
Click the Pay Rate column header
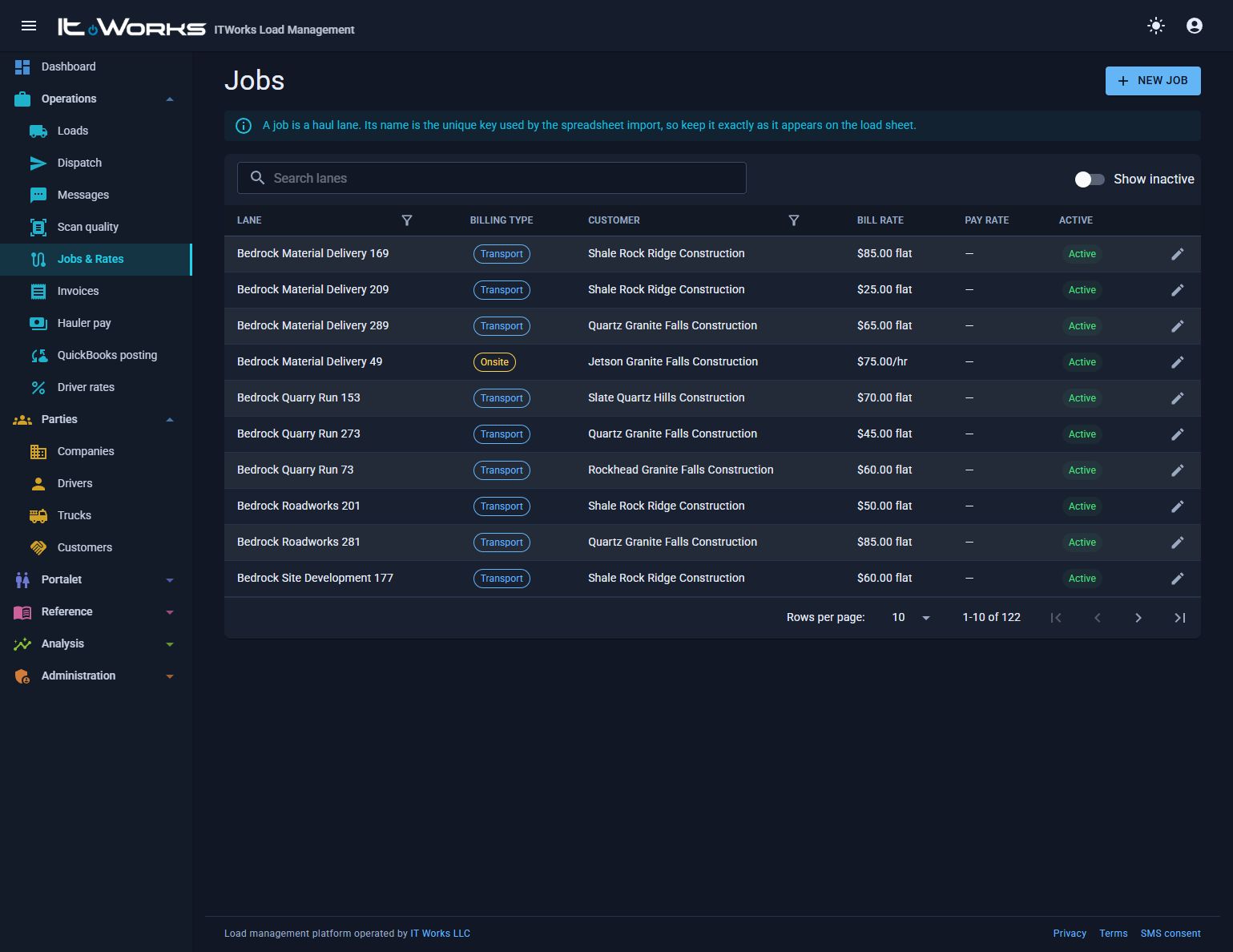(x=986, y=220)
